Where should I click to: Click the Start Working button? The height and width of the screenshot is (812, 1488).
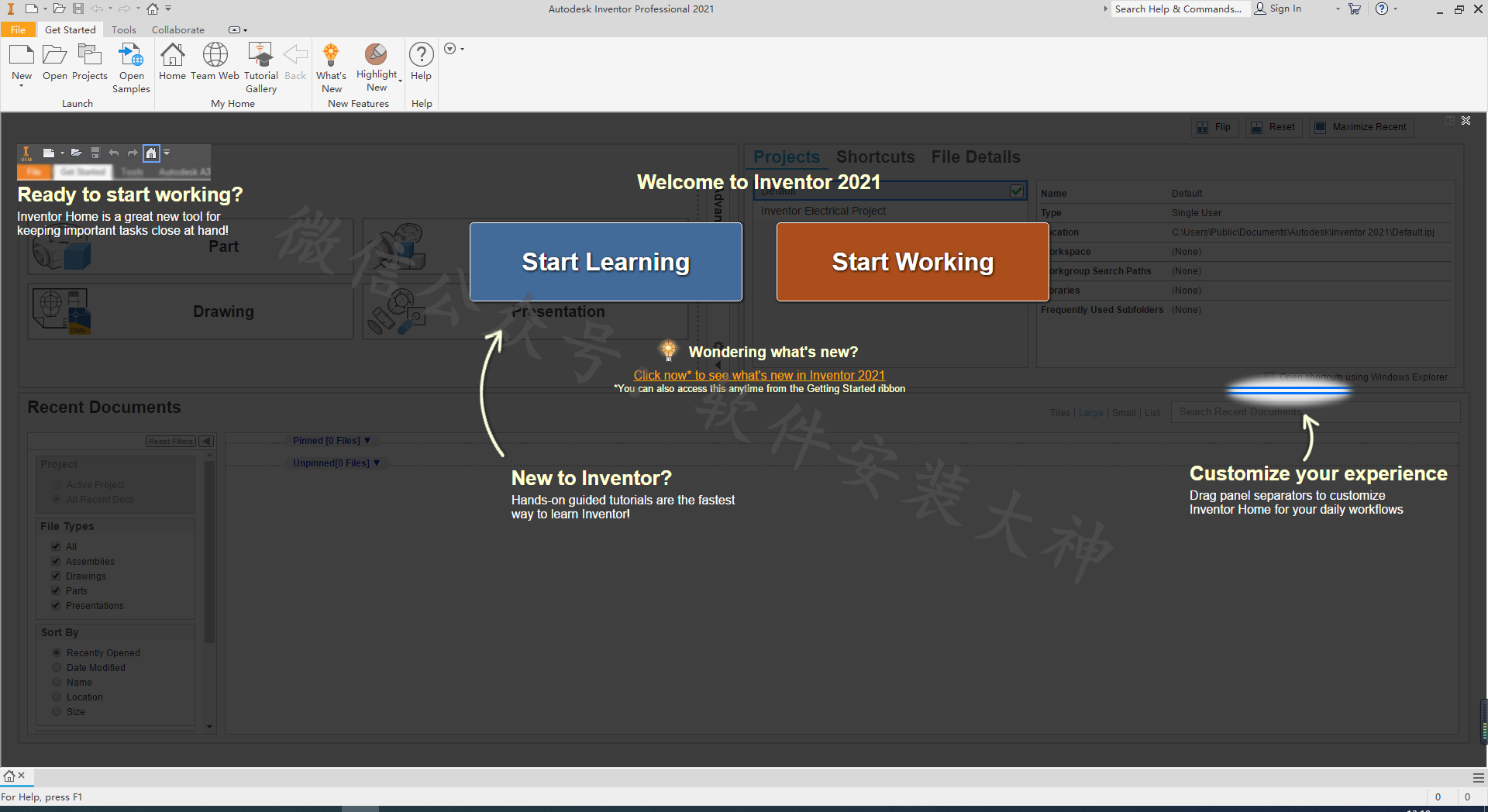913,262
